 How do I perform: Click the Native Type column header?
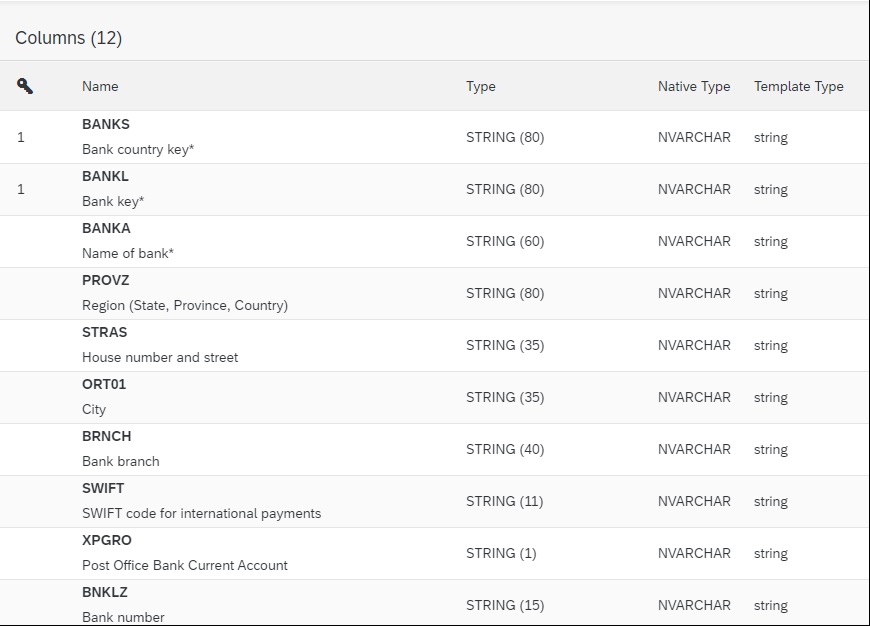pyautogui.click(x=693, y=86)
